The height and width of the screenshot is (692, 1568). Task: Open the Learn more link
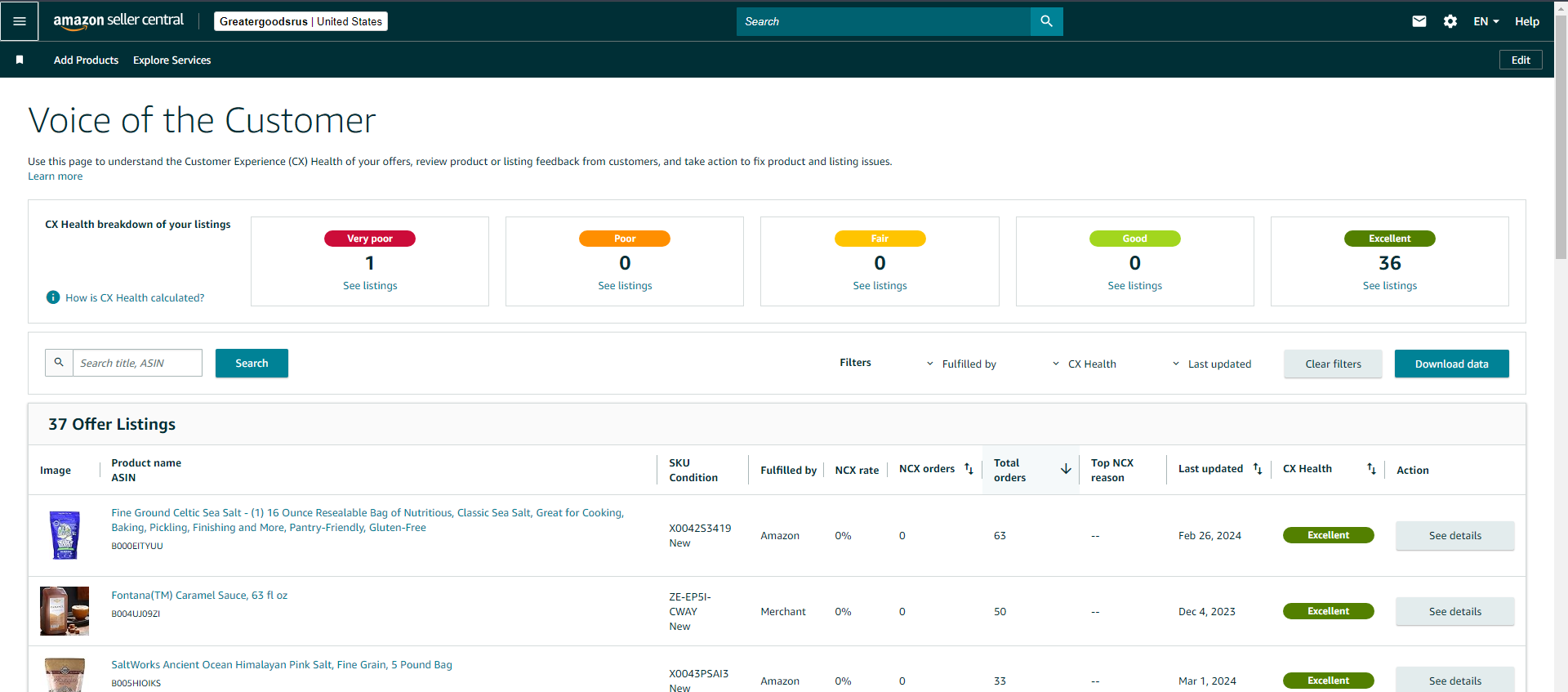(56, 176)
